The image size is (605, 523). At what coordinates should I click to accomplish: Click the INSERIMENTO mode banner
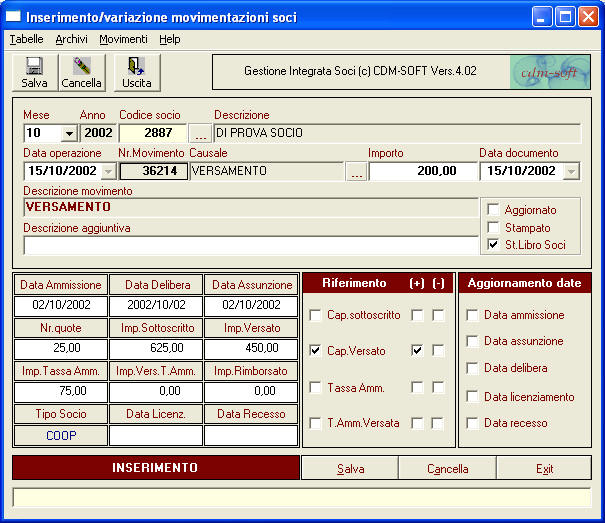click(156, 468)
